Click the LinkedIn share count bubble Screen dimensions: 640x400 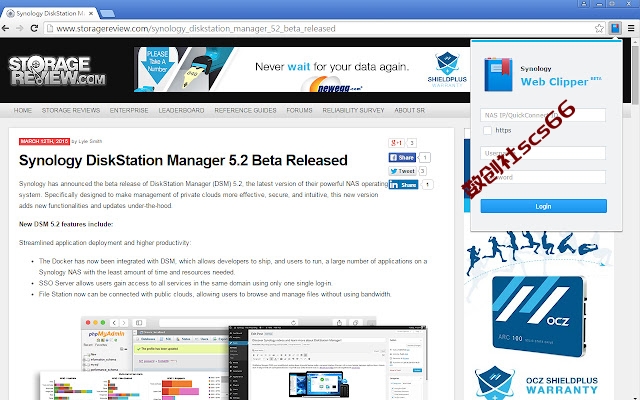(427, 185)
